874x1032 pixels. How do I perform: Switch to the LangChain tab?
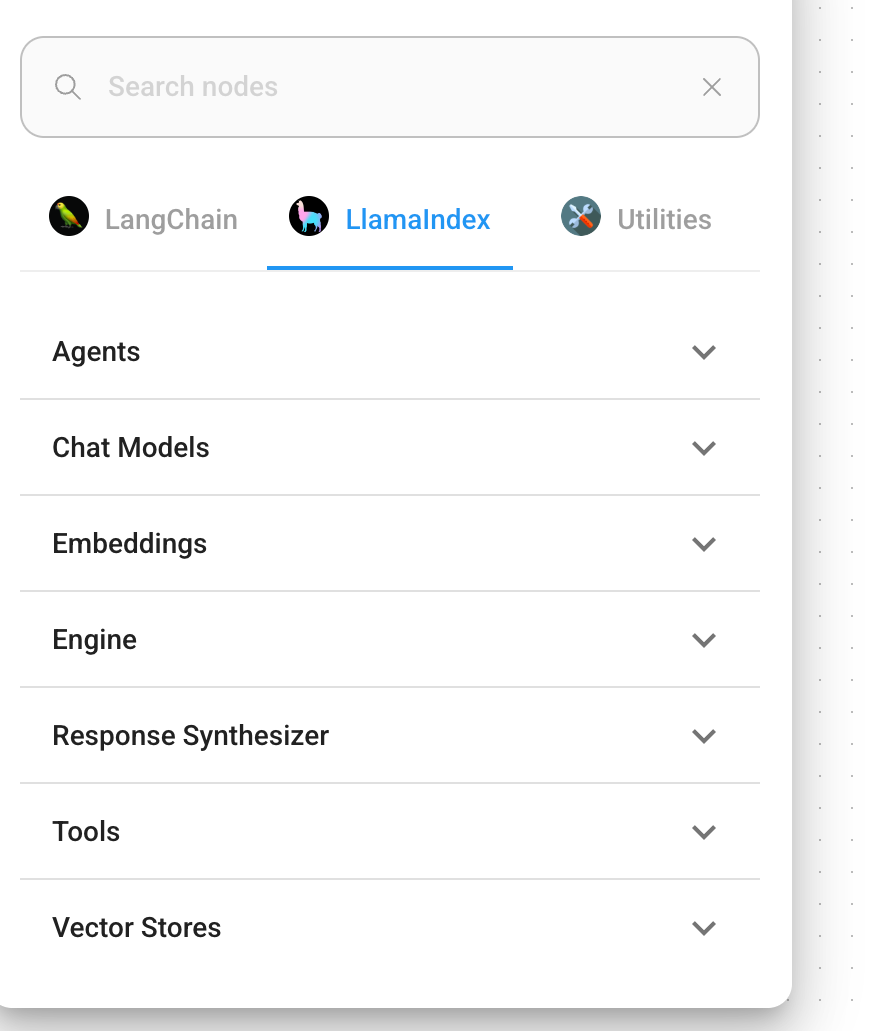click(x=143, y=219)
